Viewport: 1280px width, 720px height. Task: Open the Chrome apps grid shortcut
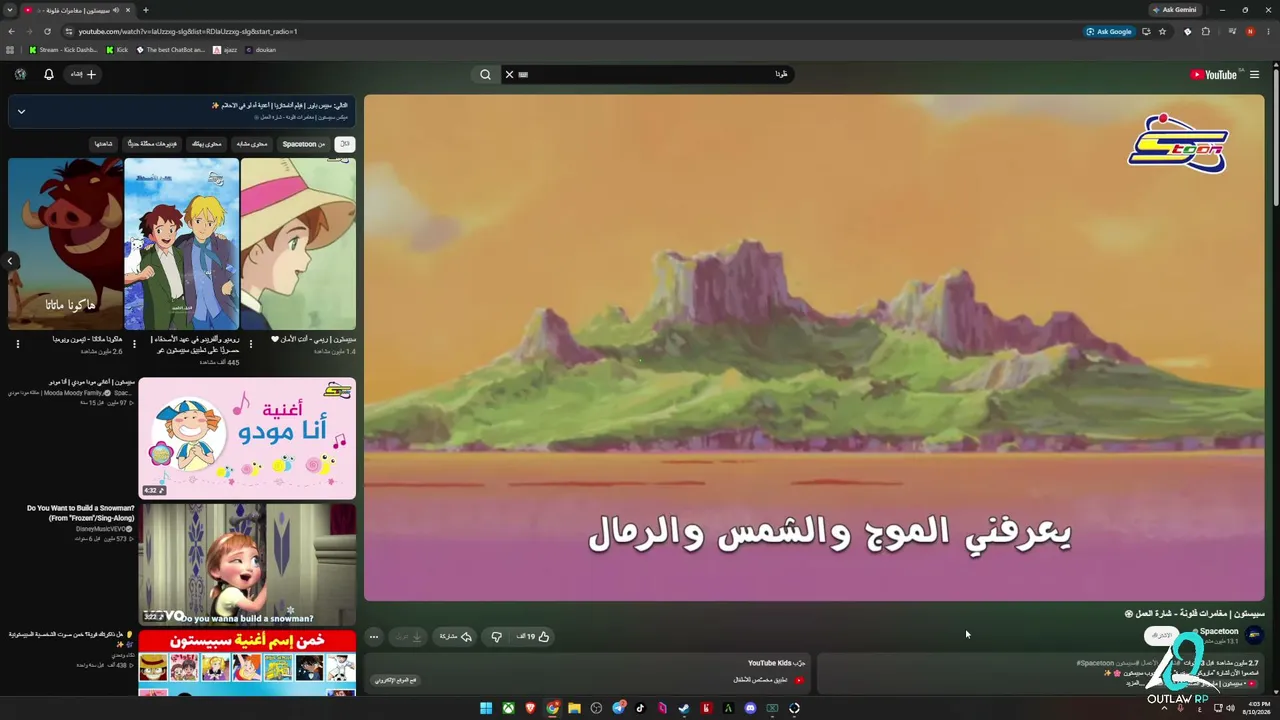click(11, 49)
